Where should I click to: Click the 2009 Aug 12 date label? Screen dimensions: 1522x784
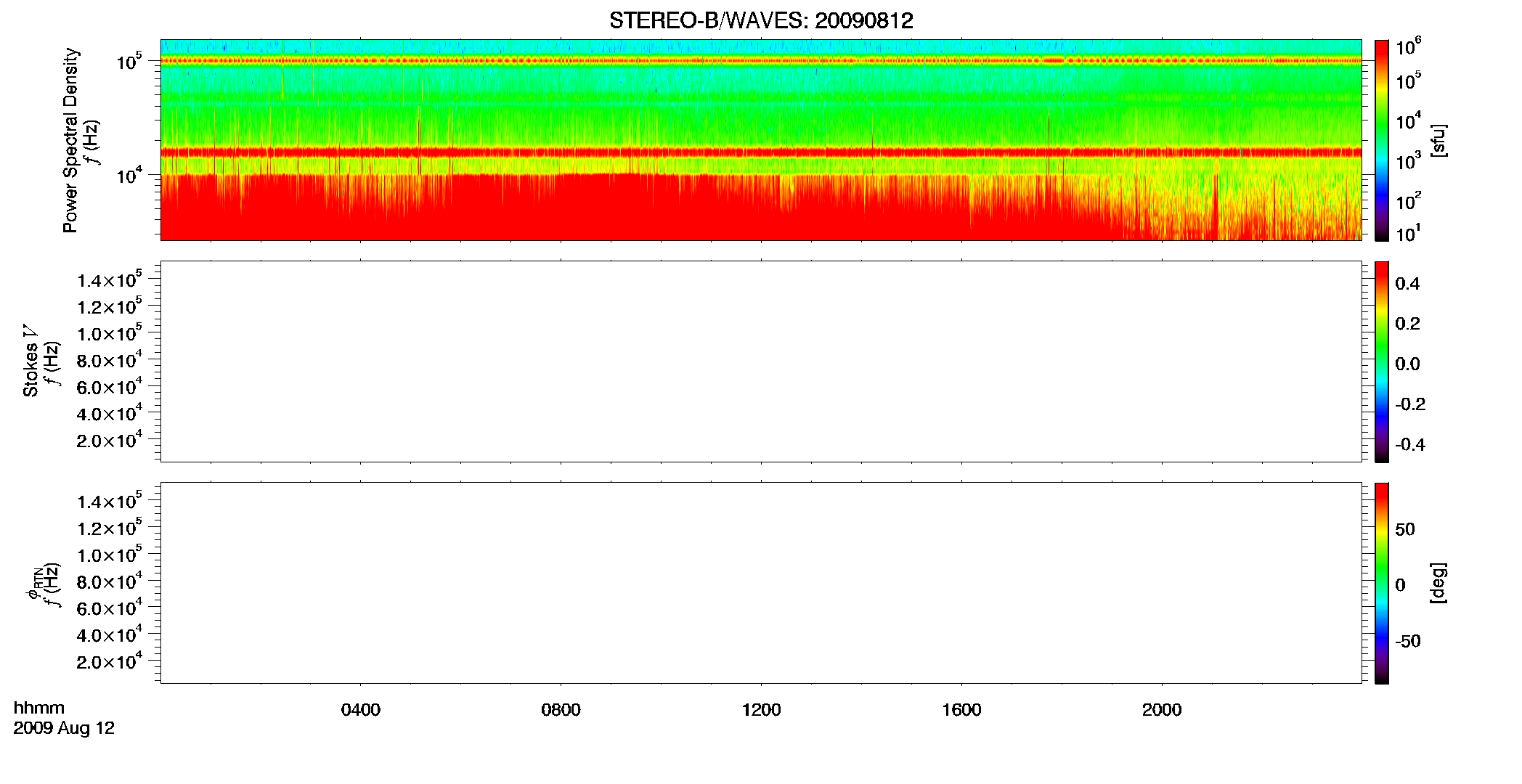[64, 728]
